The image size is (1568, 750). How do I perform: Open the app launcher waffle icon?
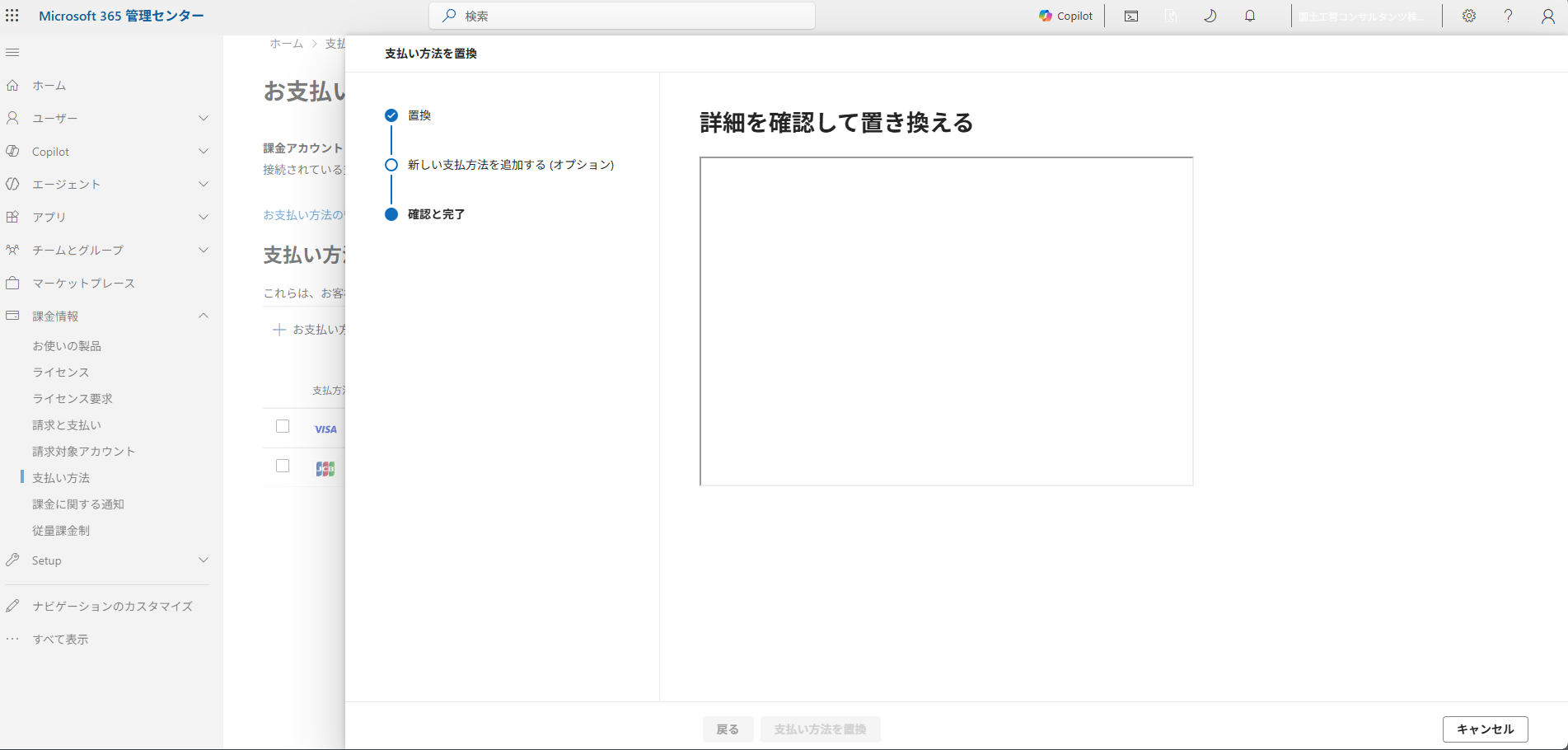tap(12, 16)
